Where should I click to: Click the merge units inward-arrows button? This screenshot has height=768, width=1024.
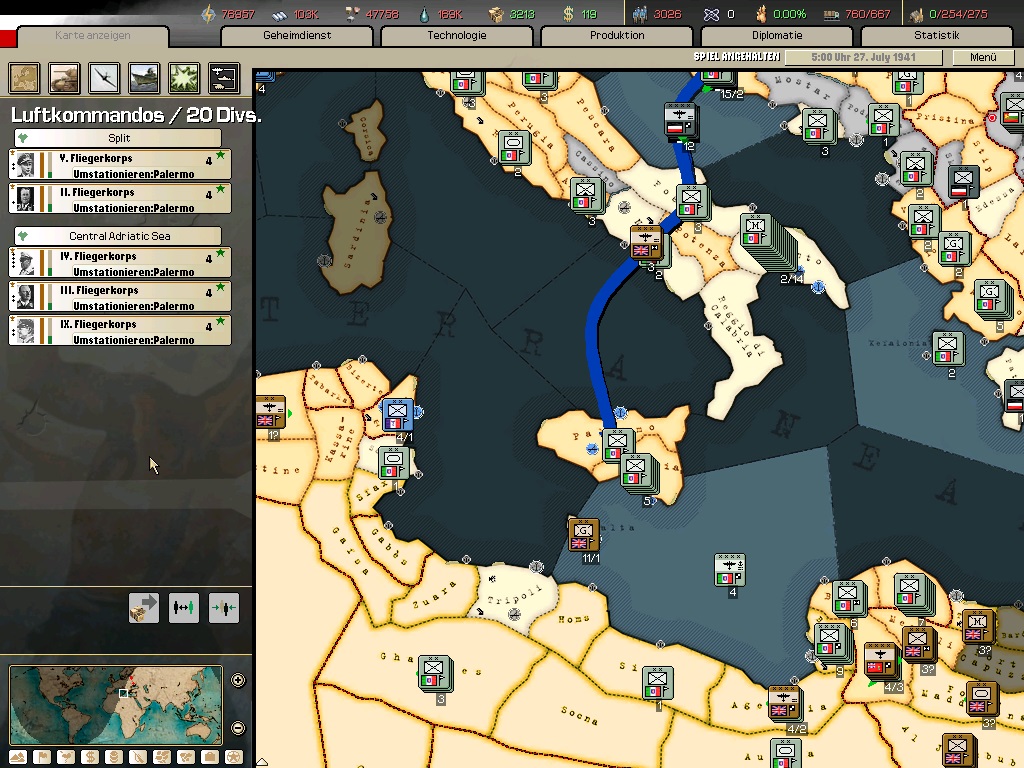point(223,608)
